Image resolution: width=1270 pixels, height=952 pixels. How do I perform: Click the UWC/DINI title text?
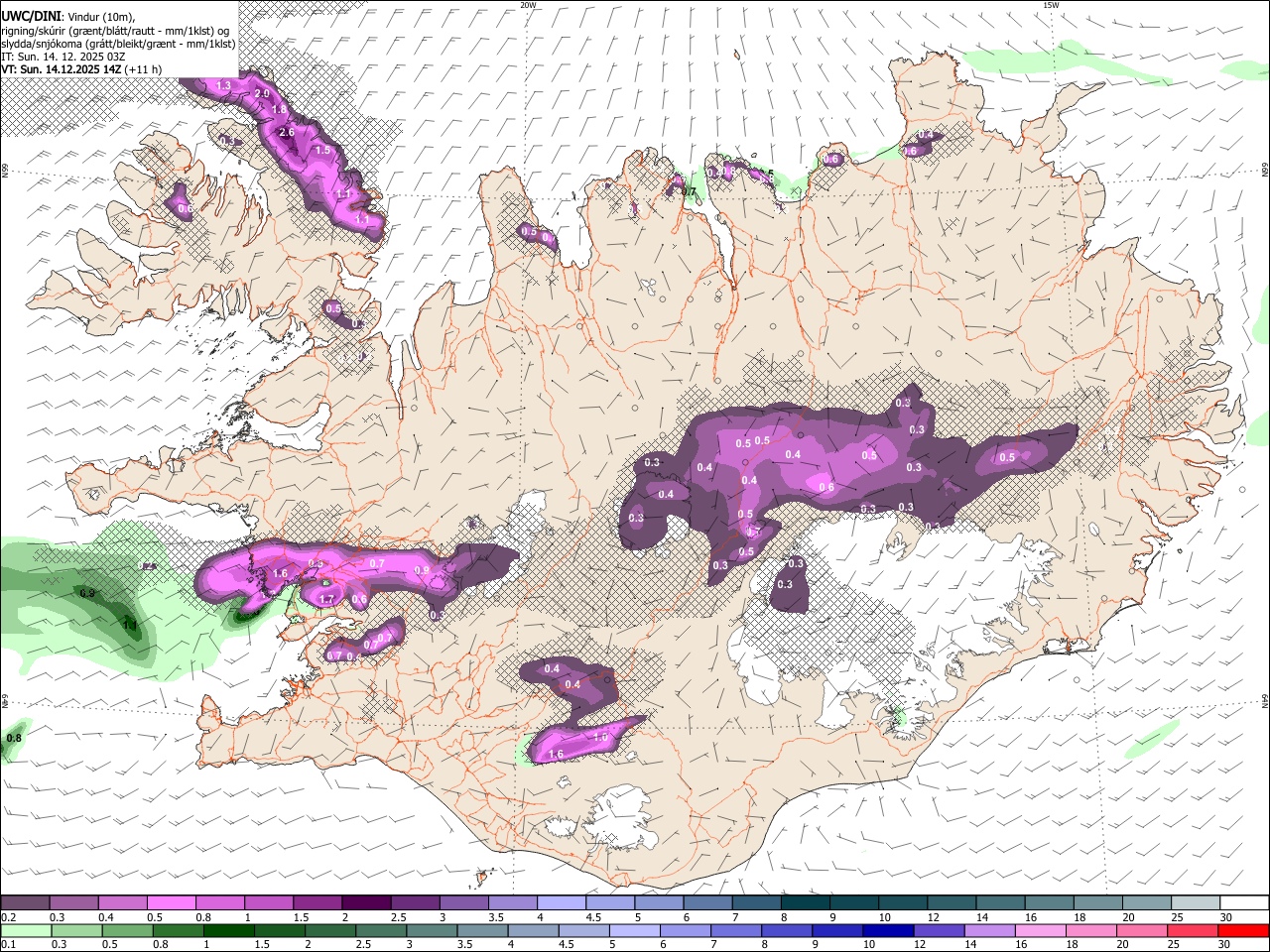click(x=30, y=15)
